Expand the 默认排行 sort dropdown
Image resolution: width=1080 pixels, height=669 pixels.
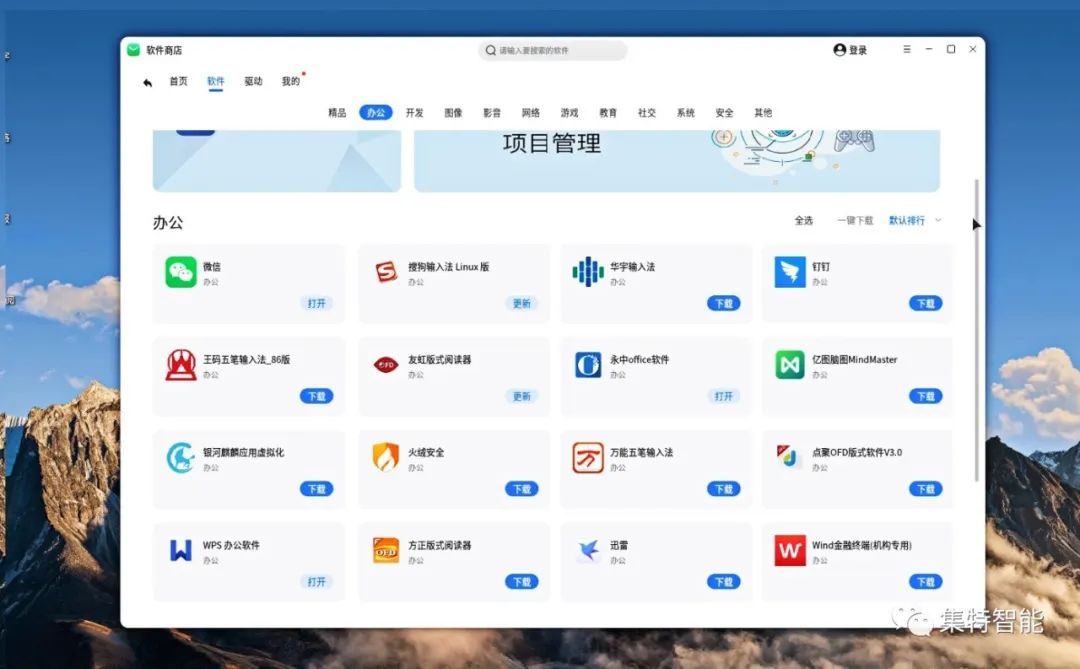915,220
